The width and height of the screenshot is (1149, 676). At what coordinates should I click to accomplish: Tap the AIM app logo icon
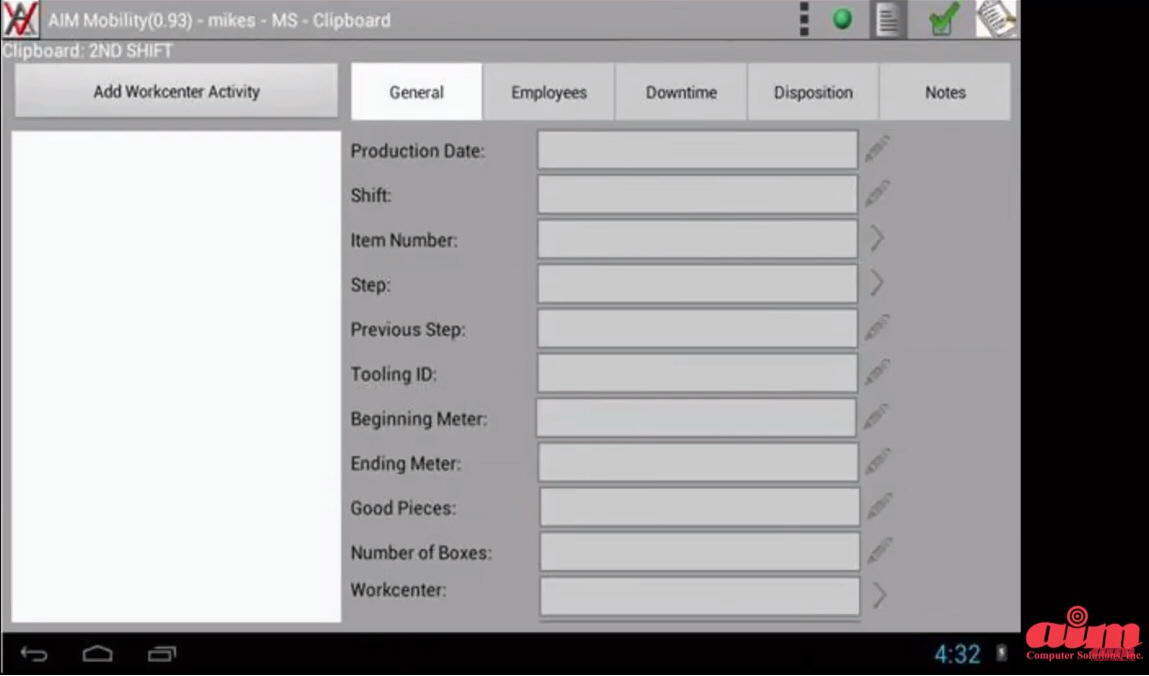tap(21, 19)
